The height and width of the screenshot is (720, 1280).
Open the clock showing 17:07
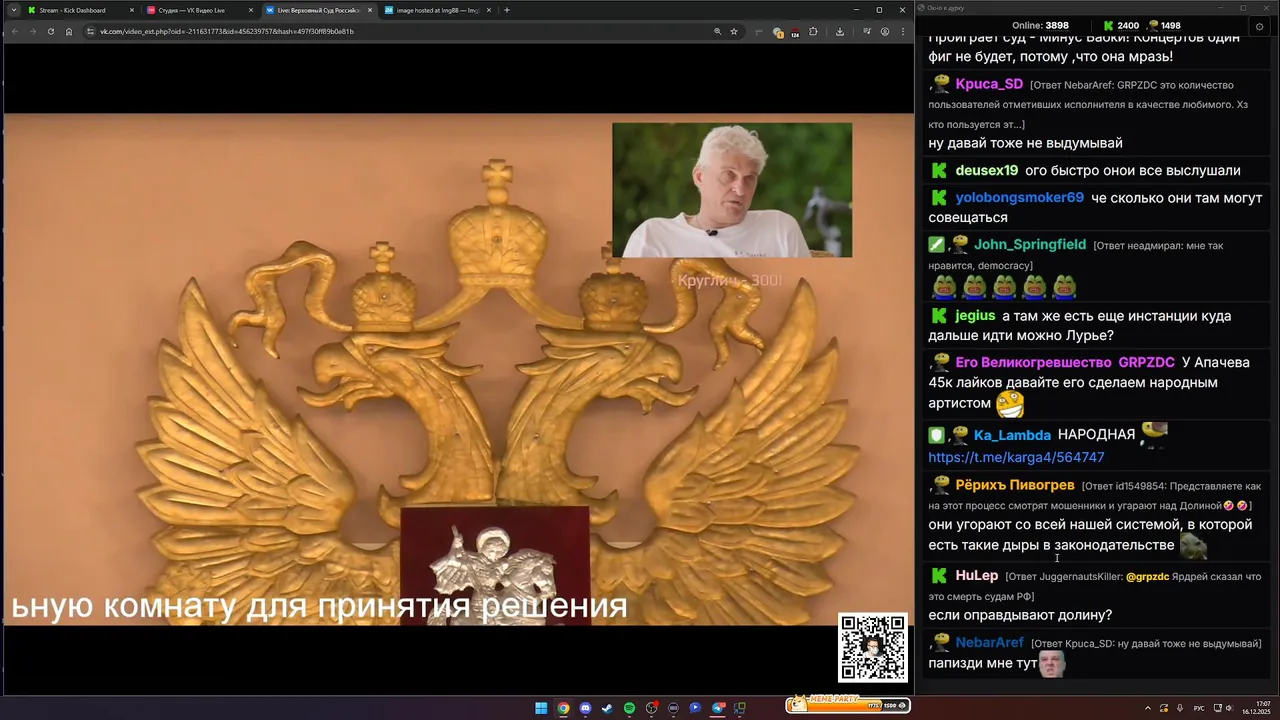point(1256,708)
